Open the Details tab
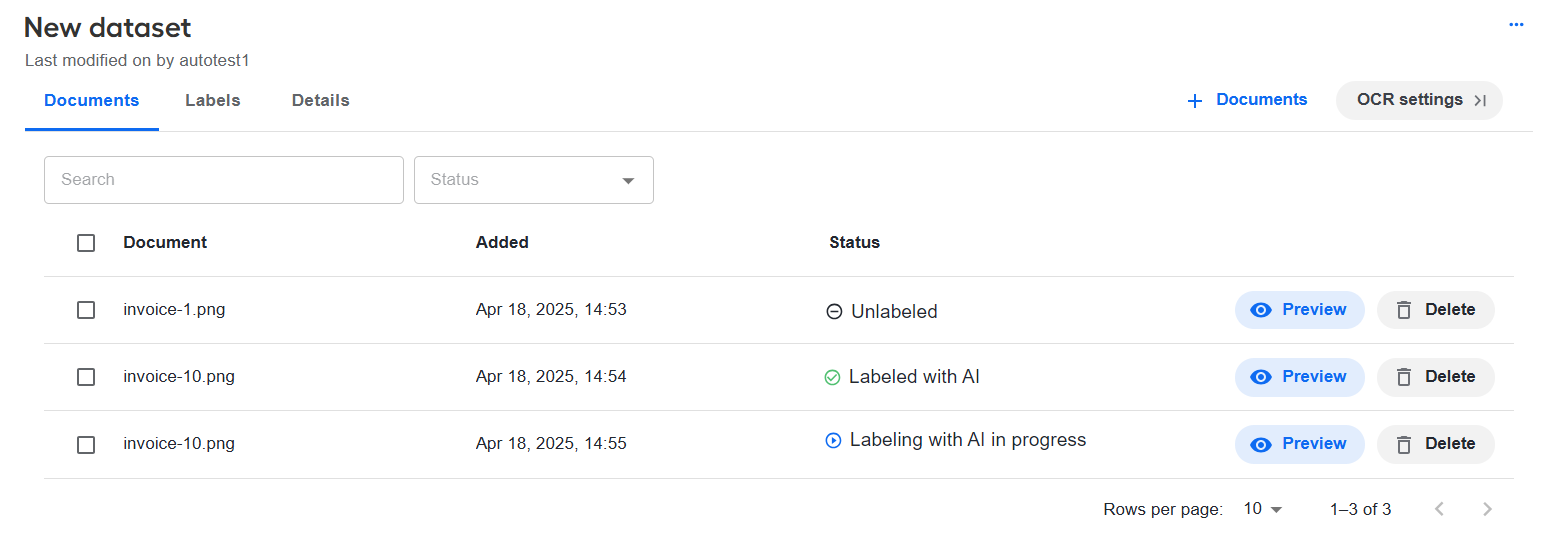The height and width of the screenshot is (543, 1543). click(320, 100)
